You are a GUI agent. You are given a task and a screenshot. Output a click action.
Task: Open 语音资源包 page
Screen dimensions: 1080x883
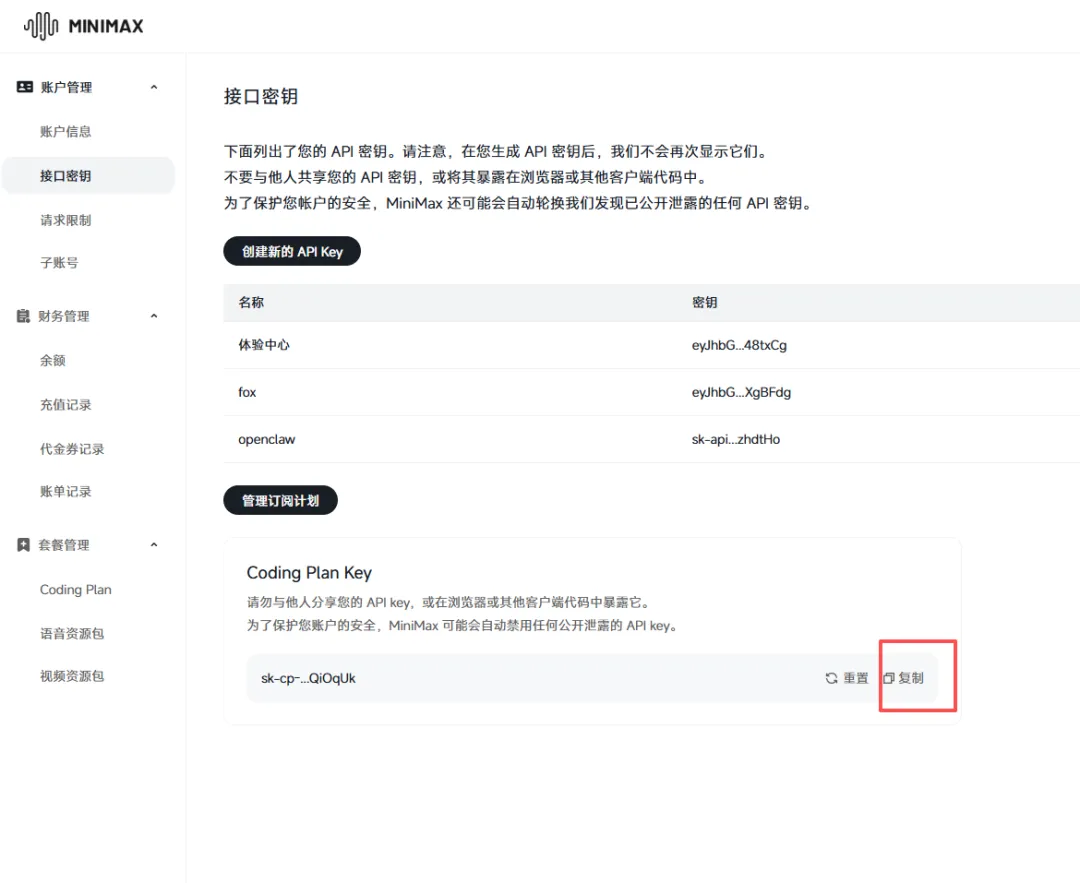[x=72, y=634]
